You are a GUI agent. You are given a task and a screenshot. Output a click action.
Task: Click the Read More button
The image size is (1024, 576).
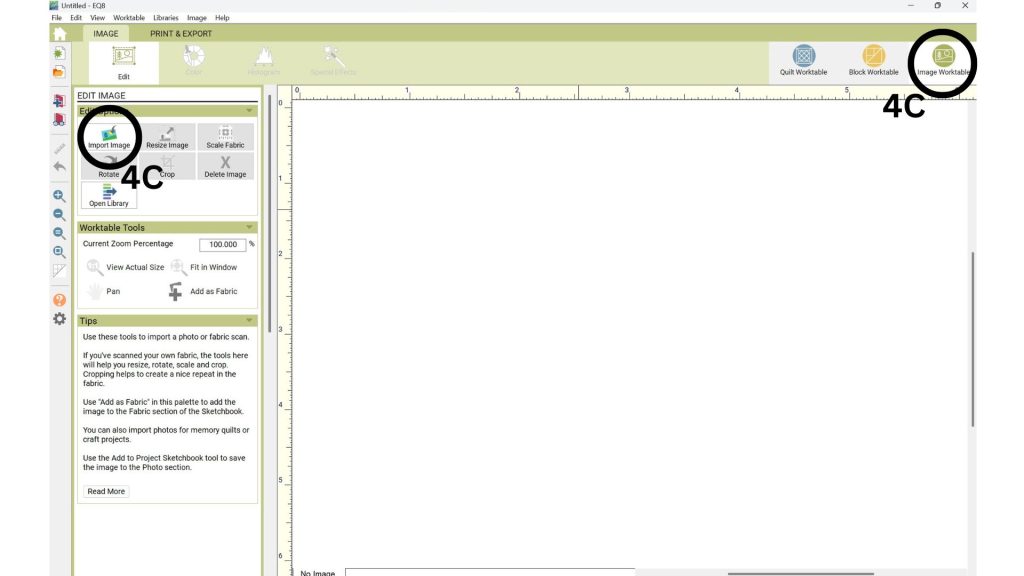[x=106, y=491]
